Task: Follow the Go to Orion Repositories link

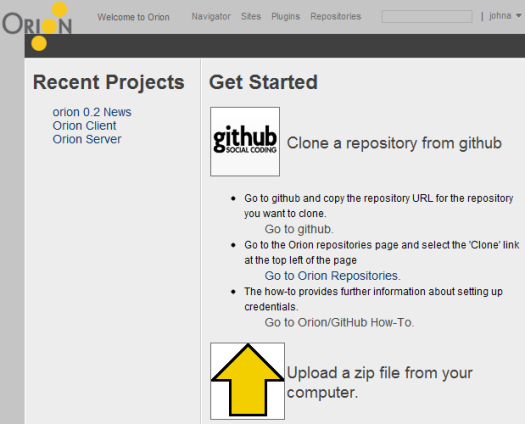Action: [332, 276]
